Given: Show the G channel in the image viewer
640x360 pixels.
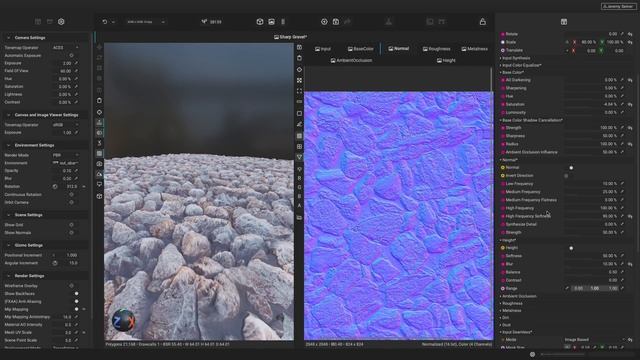Looking at the screenshot, I should [299, 187].
